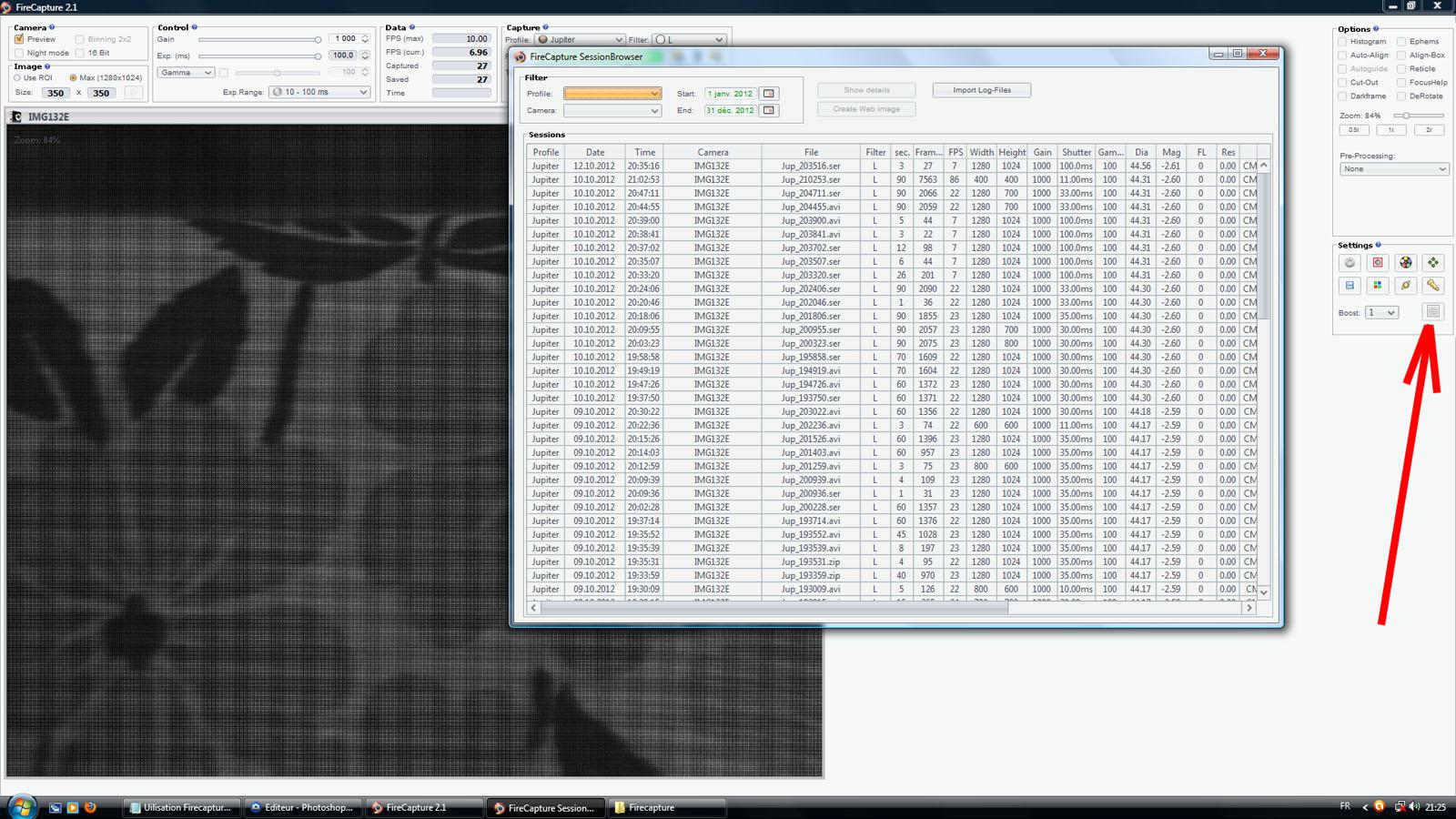Screen dimensions: 1456x819
Task: Open the colored squares settings icon
Action: tap(1378, 286)
